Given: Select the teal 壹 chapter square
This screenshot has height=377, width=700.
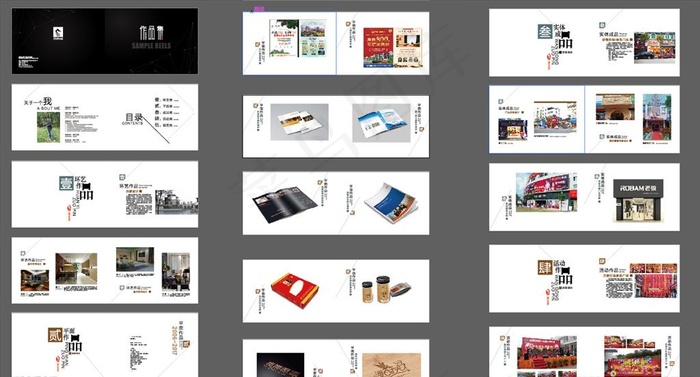Looking at the screenshot, I should (x=67, y=183).
